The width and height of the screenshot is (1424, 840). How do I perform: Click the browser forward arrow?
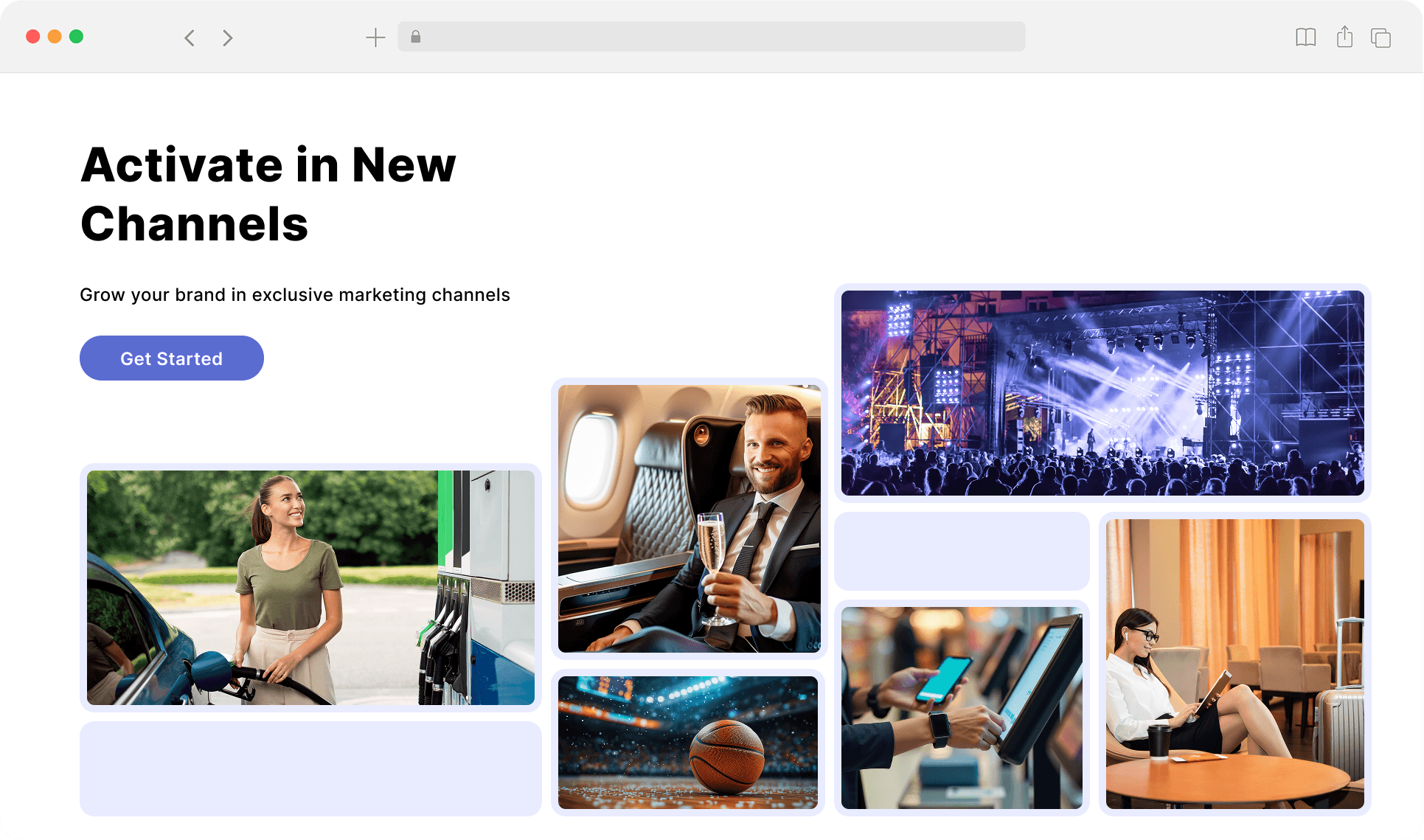[x=227, y=38]
